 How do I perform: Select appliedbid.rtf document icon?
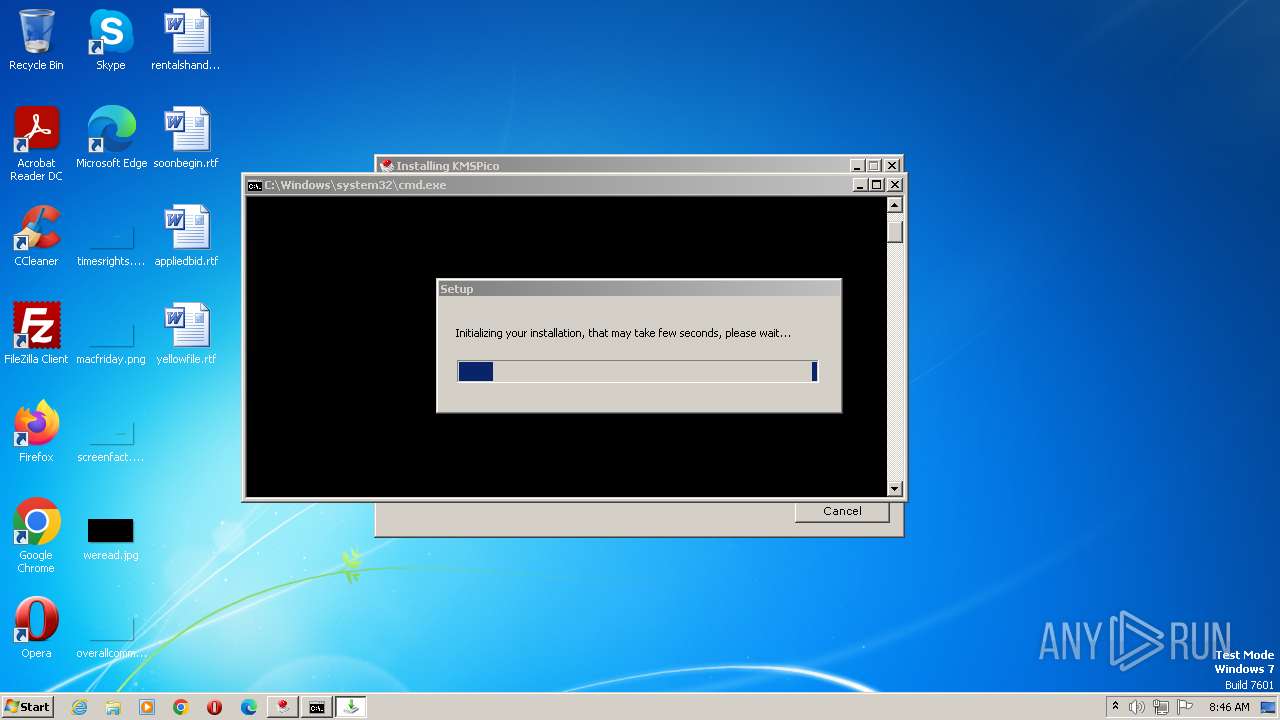(x=186, y=236)
